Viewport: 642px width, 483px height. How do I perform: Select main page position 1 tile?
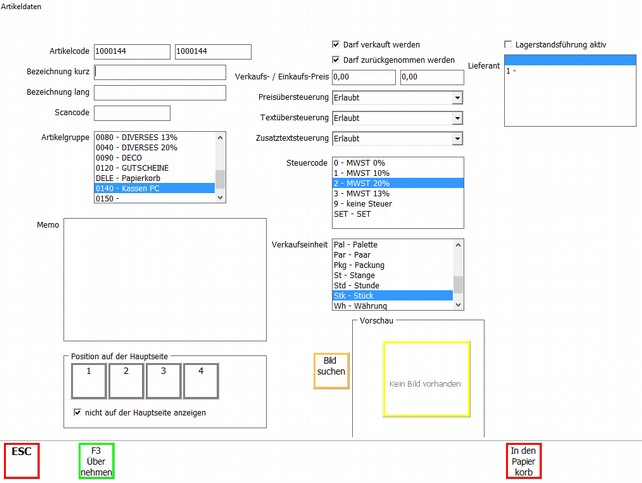[88, 380]
